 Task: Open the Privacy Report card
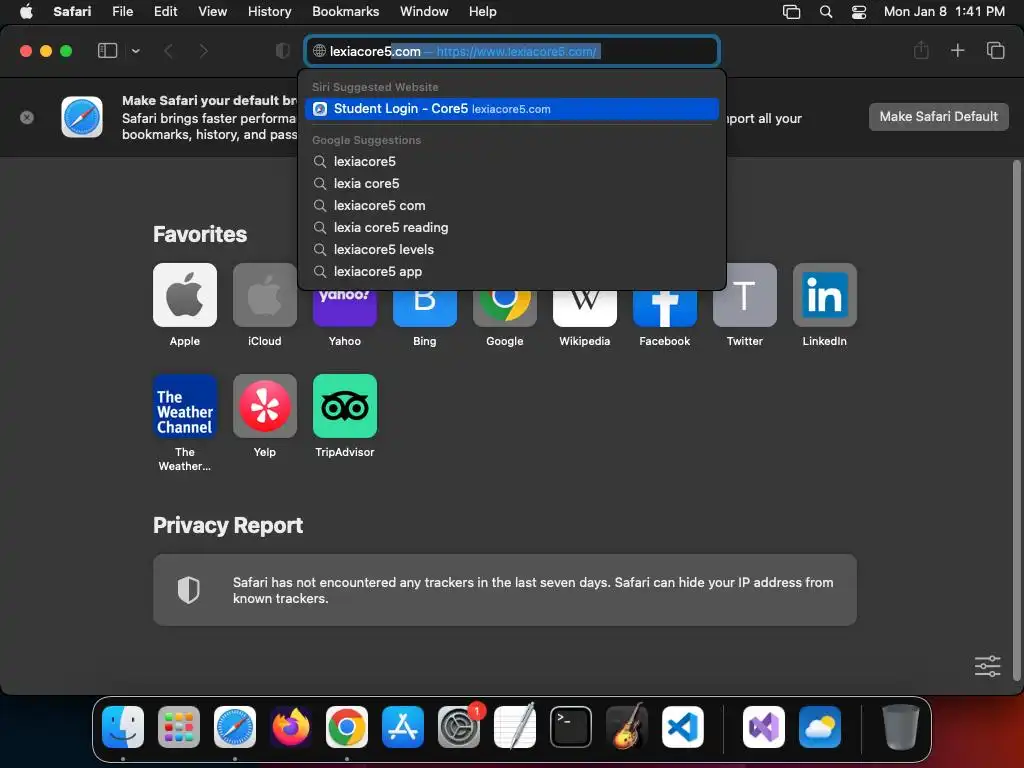click(x=505, y=590)
